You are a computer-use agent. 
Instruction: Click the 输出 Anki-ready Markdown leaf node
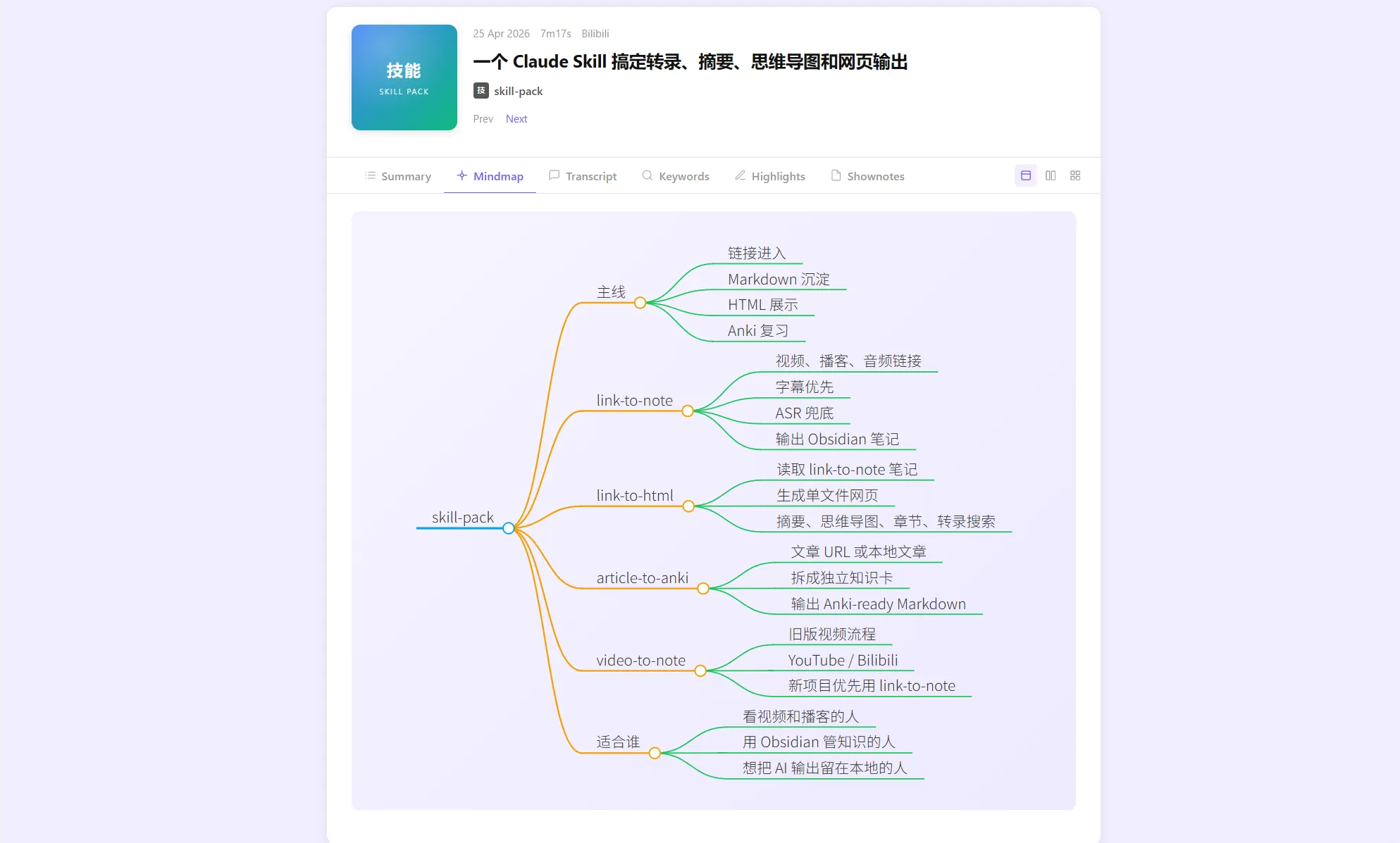(879, 604)
